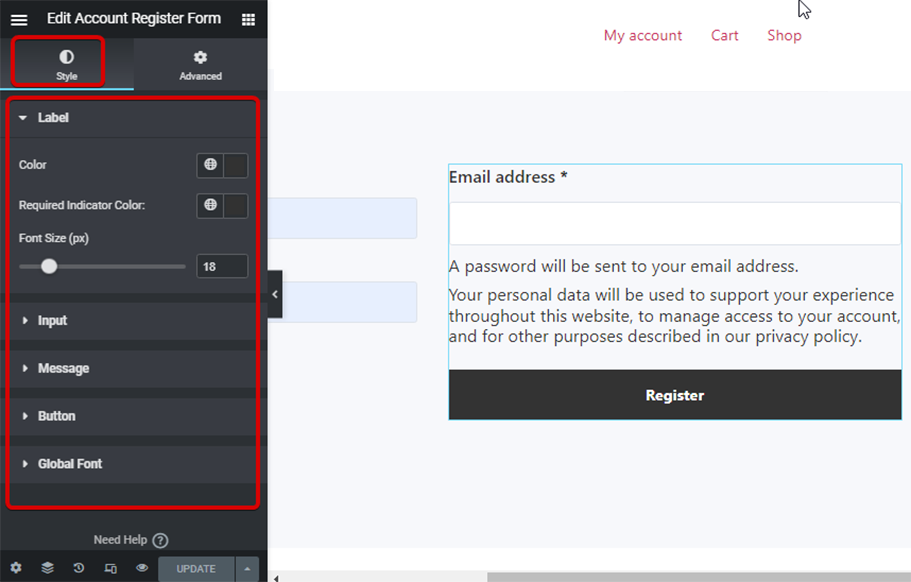The image size is (911, 582).
Task: Expand the Input section
Action: point(52,321)
